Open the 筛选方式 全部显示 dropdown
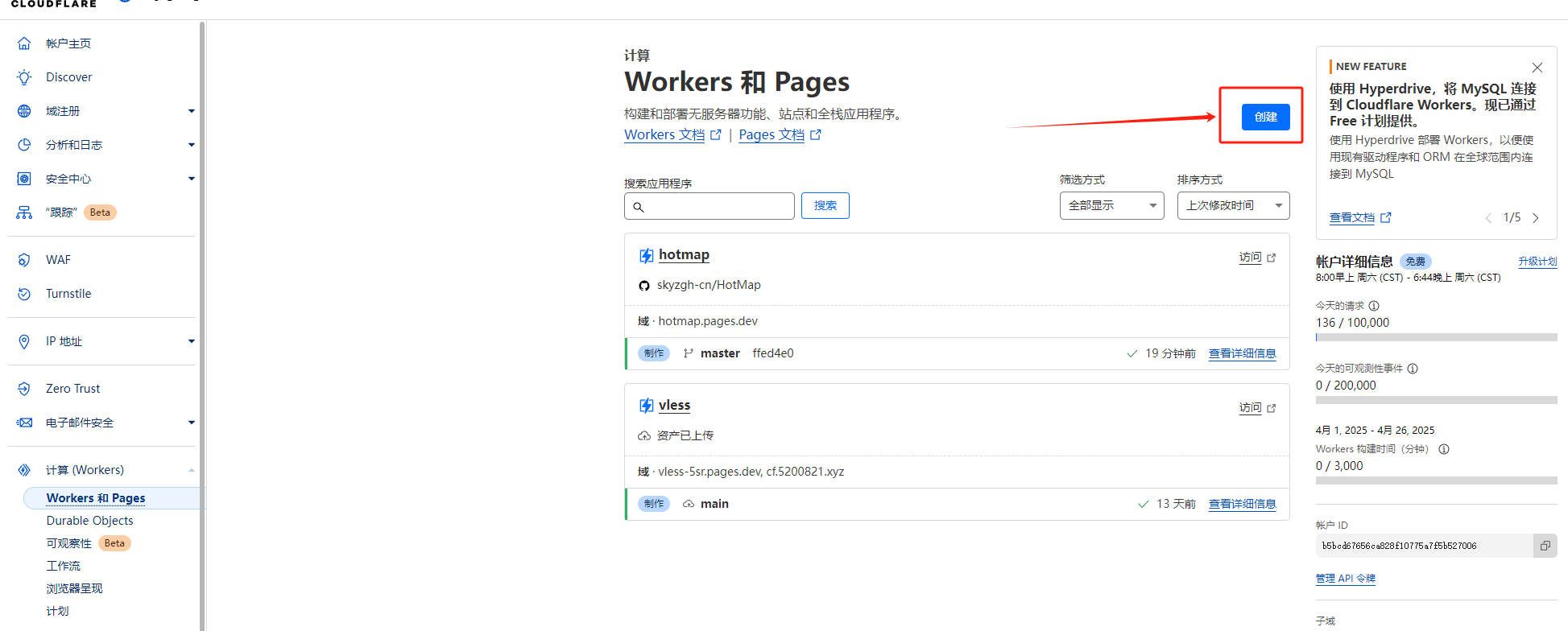 coord(1111,206)
